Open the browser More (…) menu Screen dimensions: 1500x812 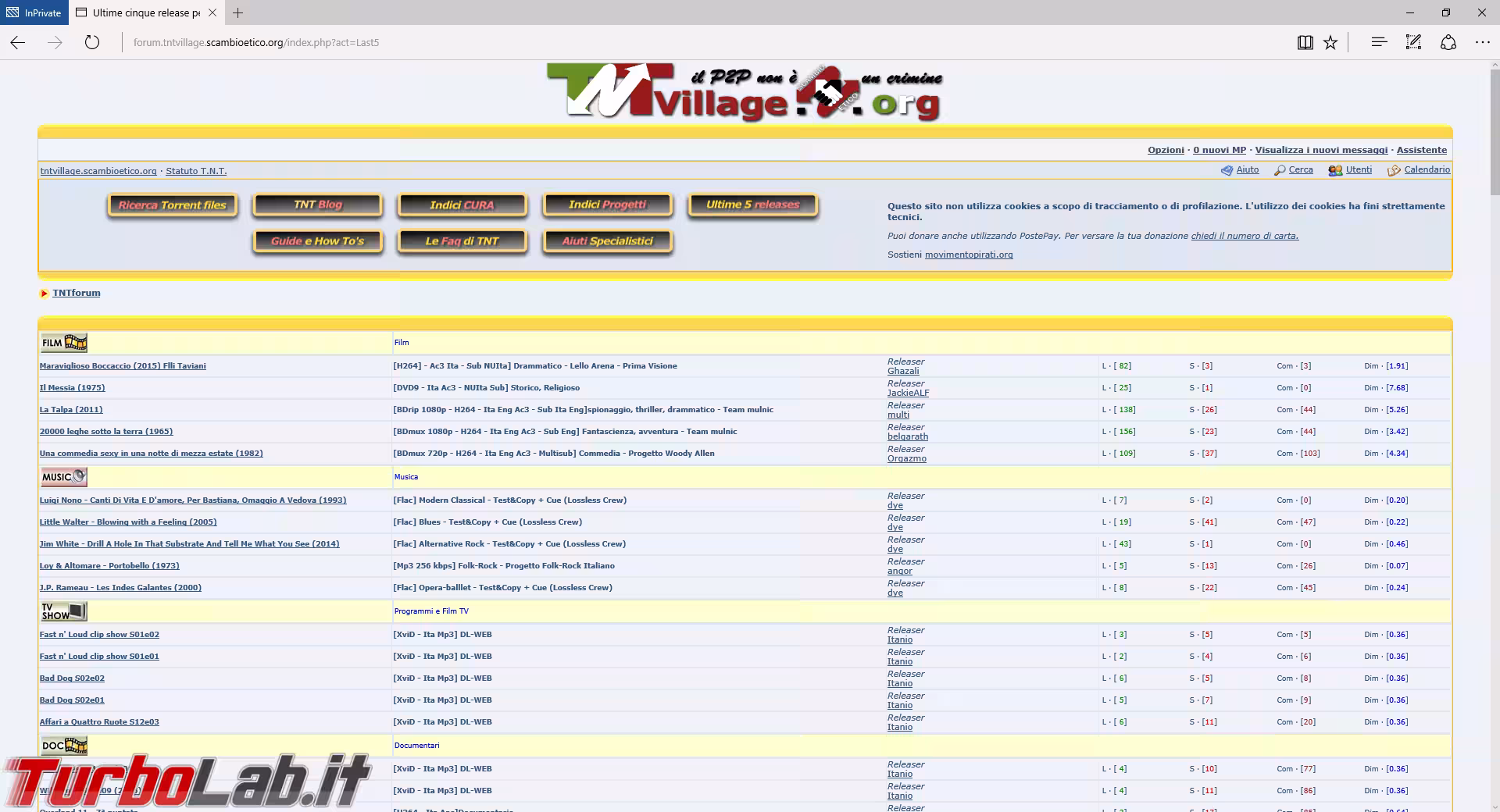[x=1482, y=43]
